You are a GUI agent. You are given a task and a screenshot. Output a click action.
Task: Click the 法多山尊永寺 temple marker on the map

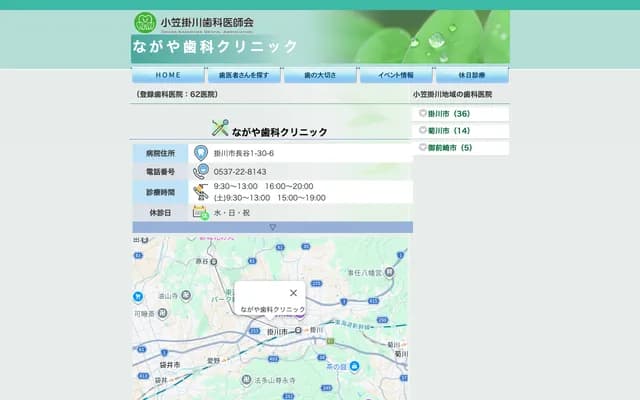246,380
